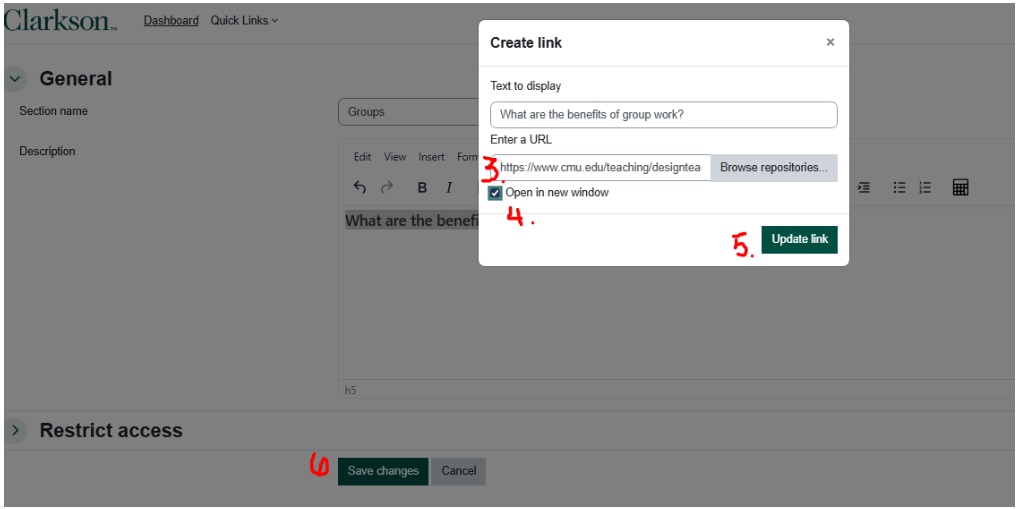1019x509 pixels.
Task: Click the Cancel button
Action: [x=459, y=471]
